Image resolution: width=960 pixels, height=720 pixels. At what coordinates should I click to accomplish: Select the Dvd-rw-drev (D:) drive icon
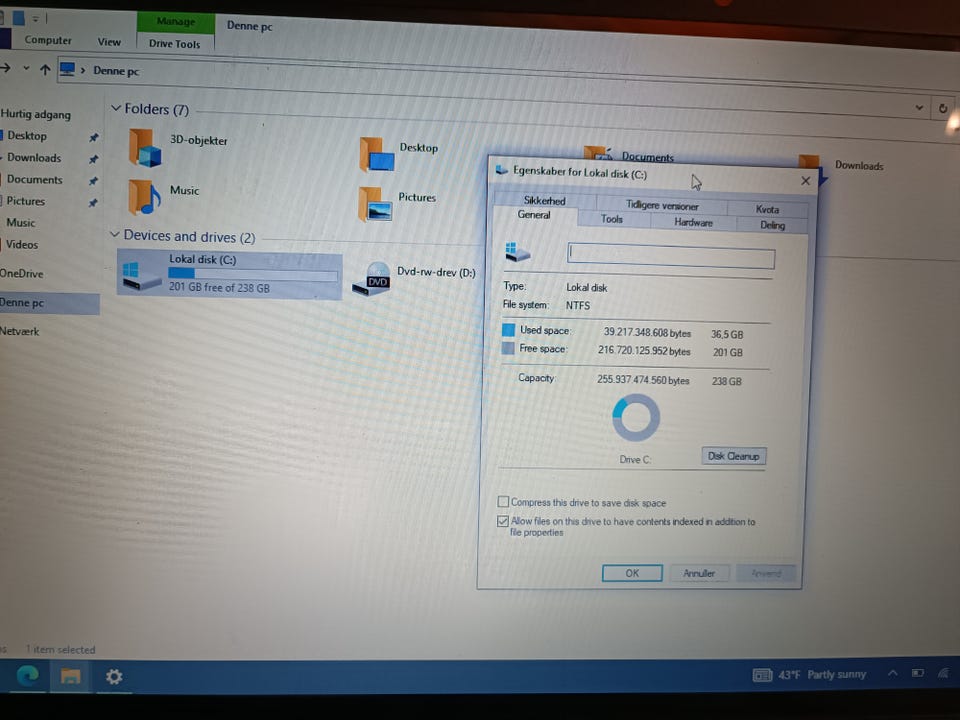click(x=372, y=279)
